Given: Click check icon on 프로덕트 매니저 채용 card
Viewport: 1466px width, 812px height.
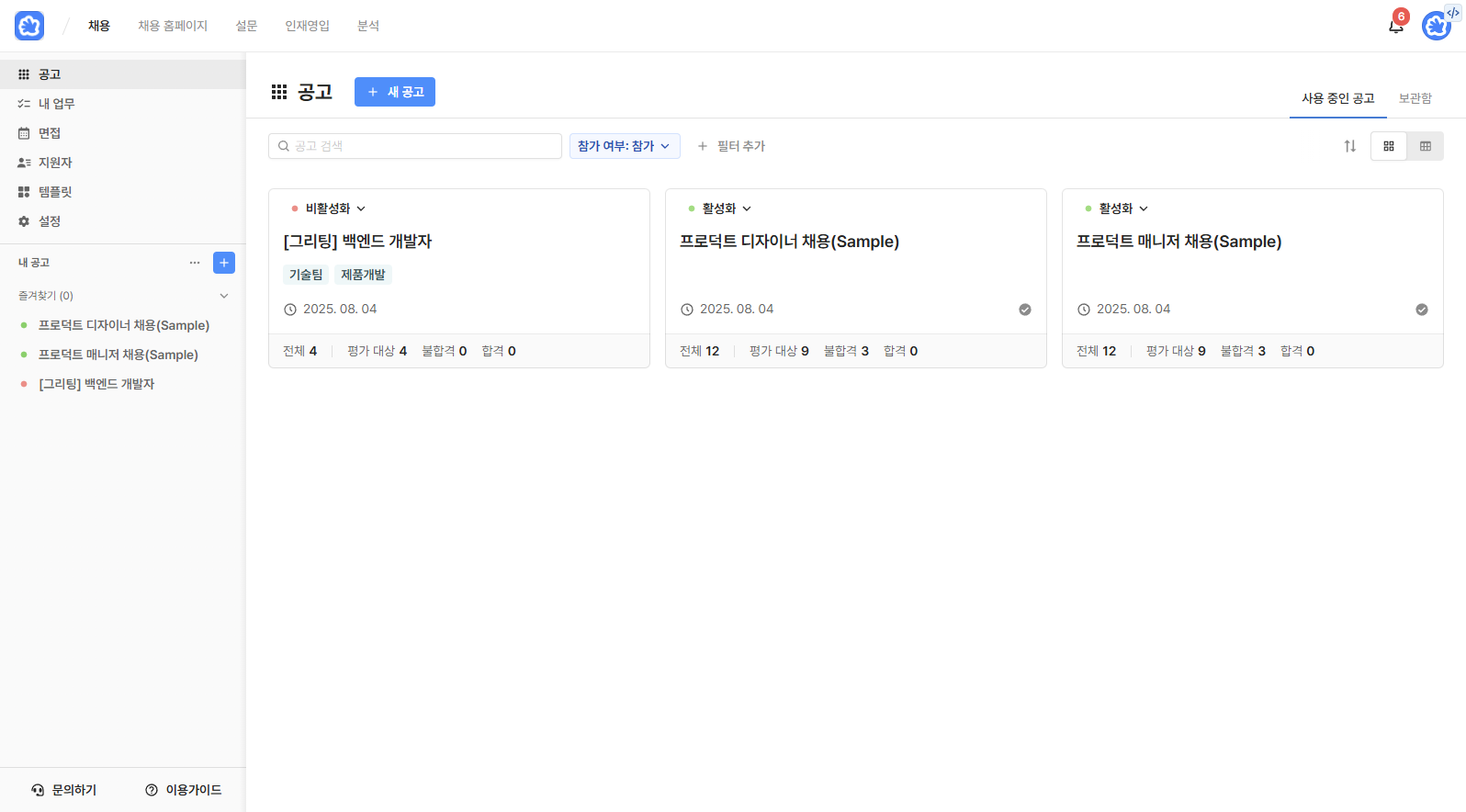Looking at the screenshot, I should click(1422, 310).
